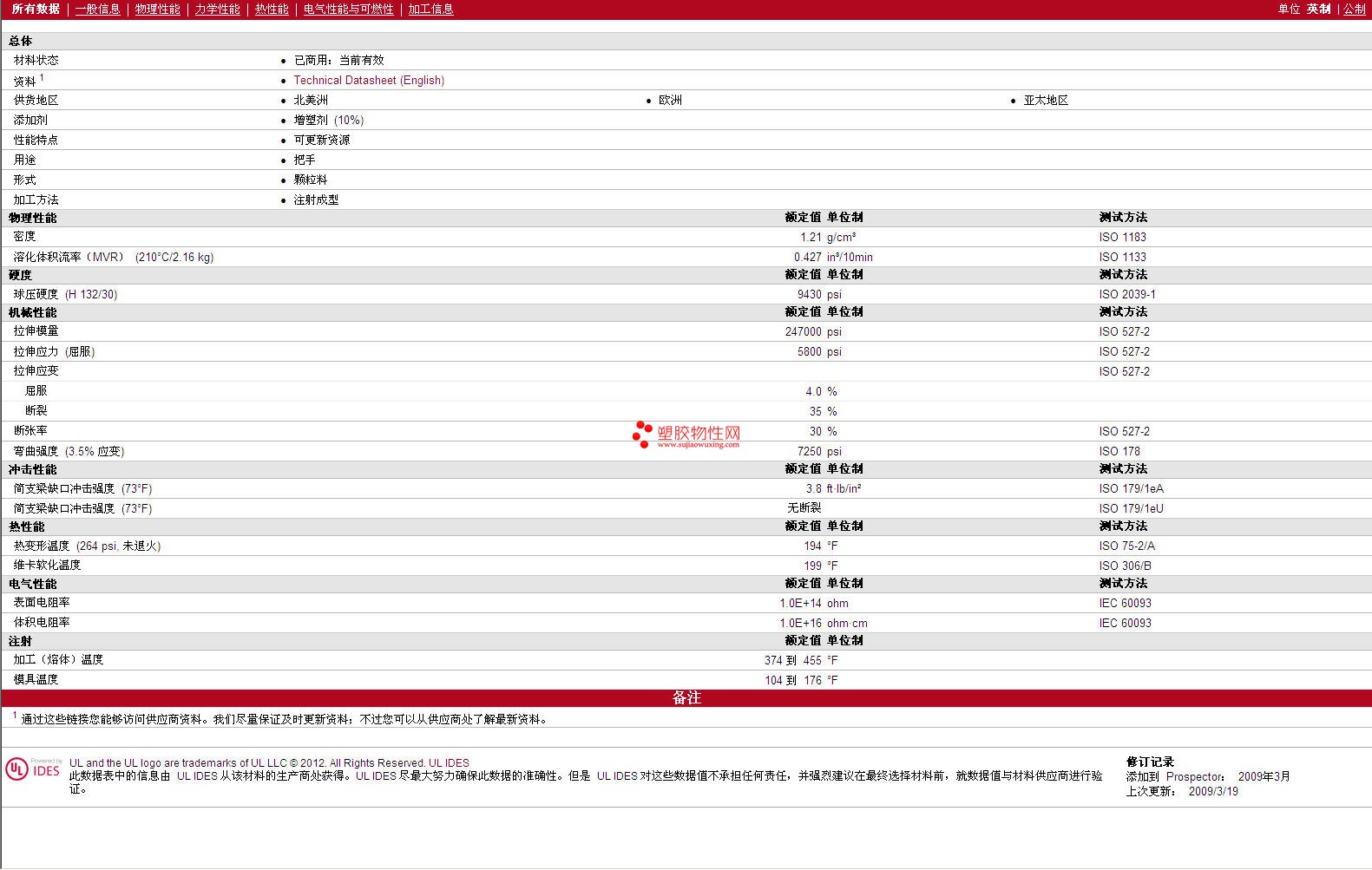Click the 备注 section header bar
1372x870 pixels.
(x=686, y=697)
